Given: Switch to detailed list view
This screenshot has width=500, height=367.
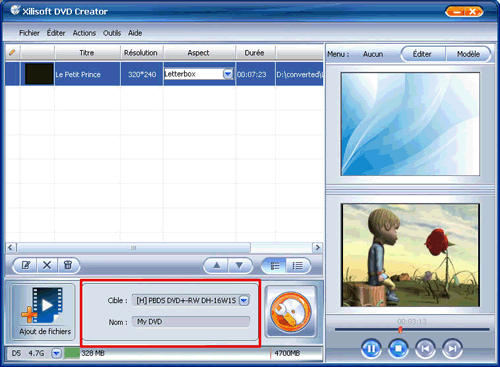Looking at the screenshot, I should point(297,266).
